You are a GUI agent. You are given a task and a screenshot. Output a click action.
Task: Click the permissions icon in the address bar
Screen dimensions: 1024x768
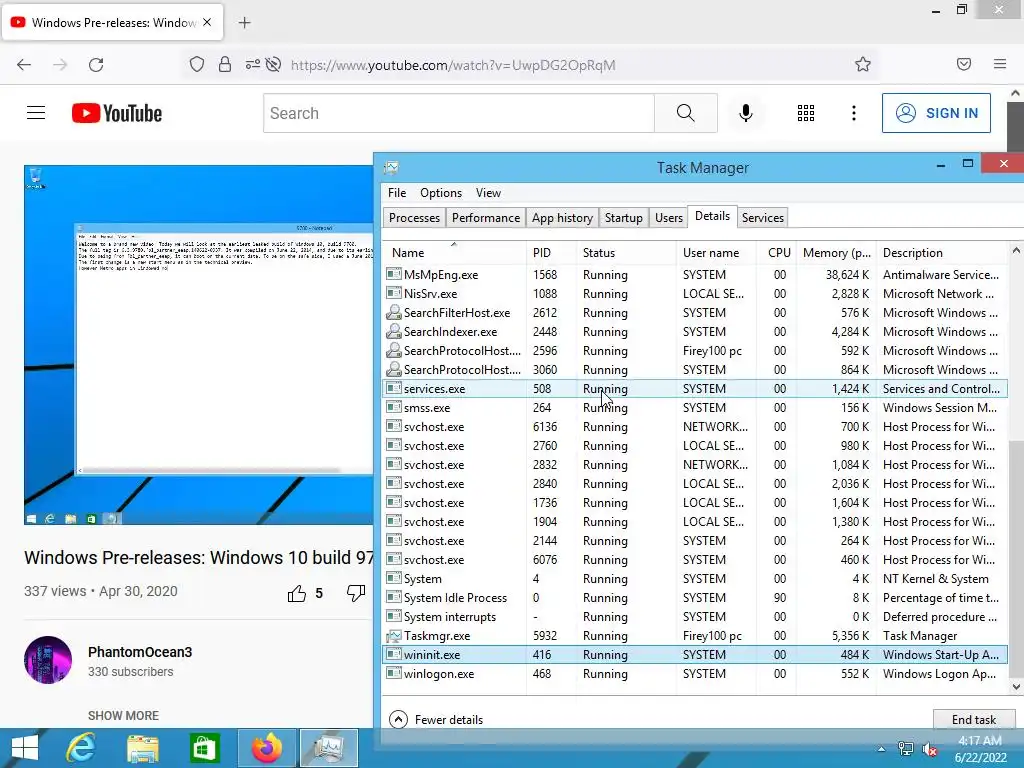click(x=253, y=64)
